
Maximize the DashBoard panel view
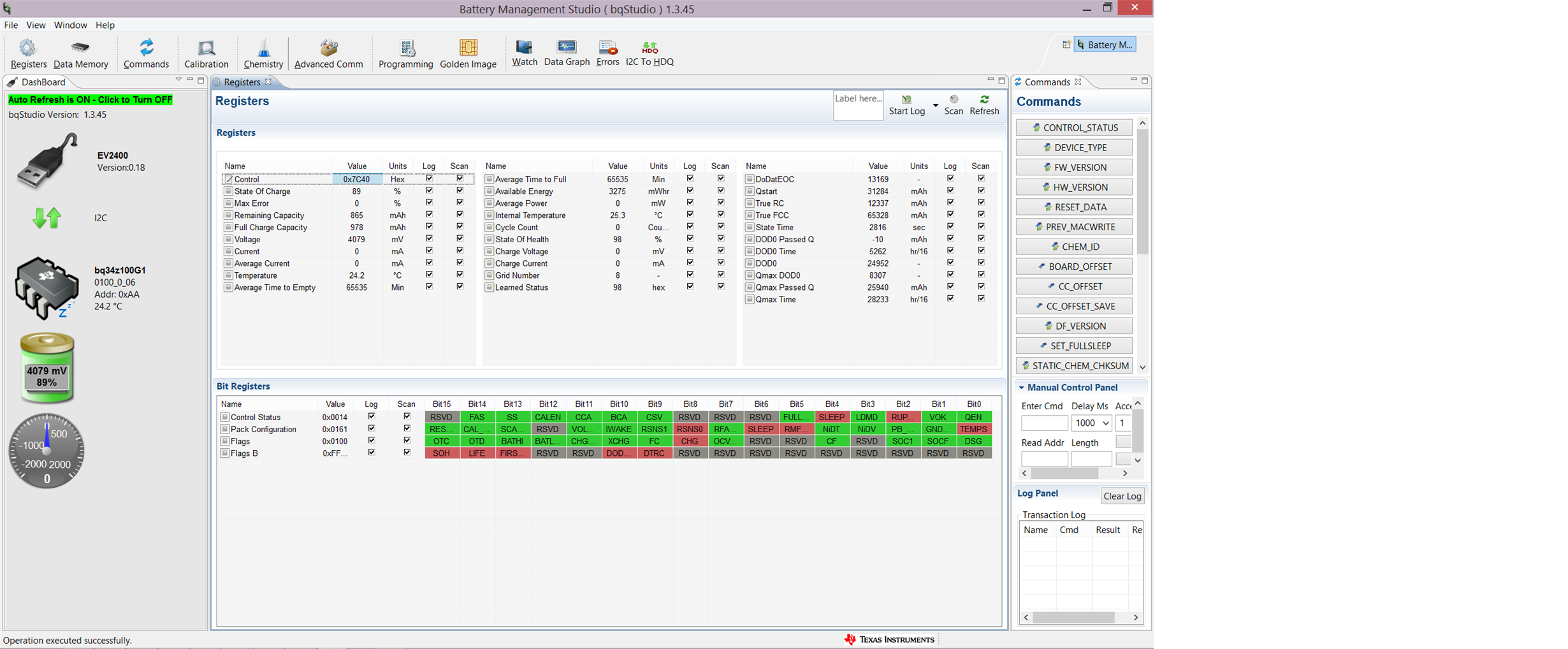click(x=201, y=80)
